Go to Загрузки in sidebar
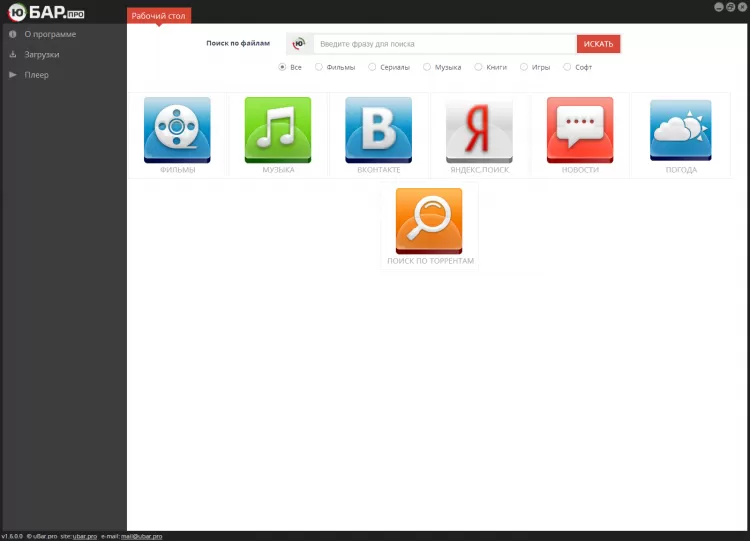Screen dimensions: 750x541 coord(42,55)
